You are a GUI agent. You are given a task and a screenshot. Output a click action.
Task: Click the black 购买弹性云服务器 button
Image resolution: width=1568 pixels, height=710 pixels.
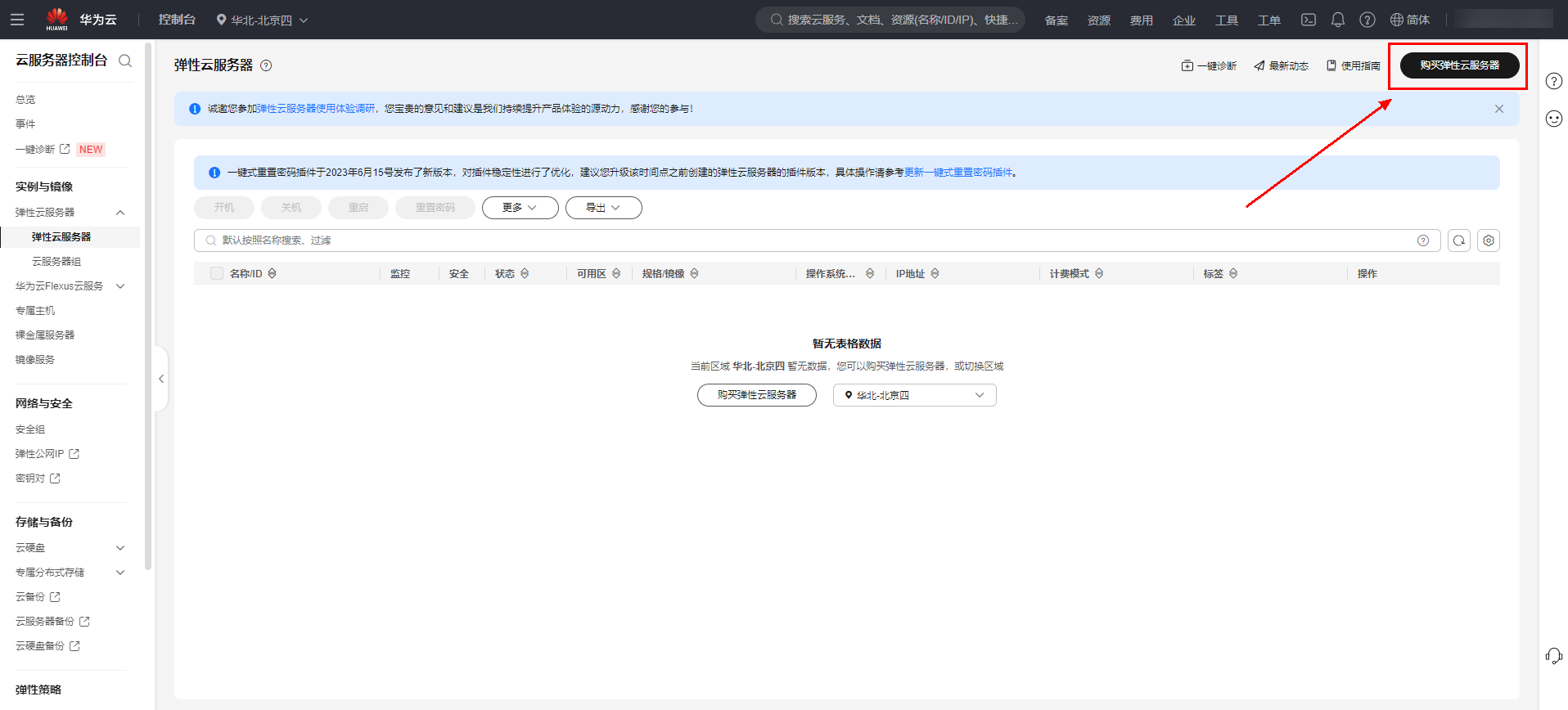click(1460, 65)
